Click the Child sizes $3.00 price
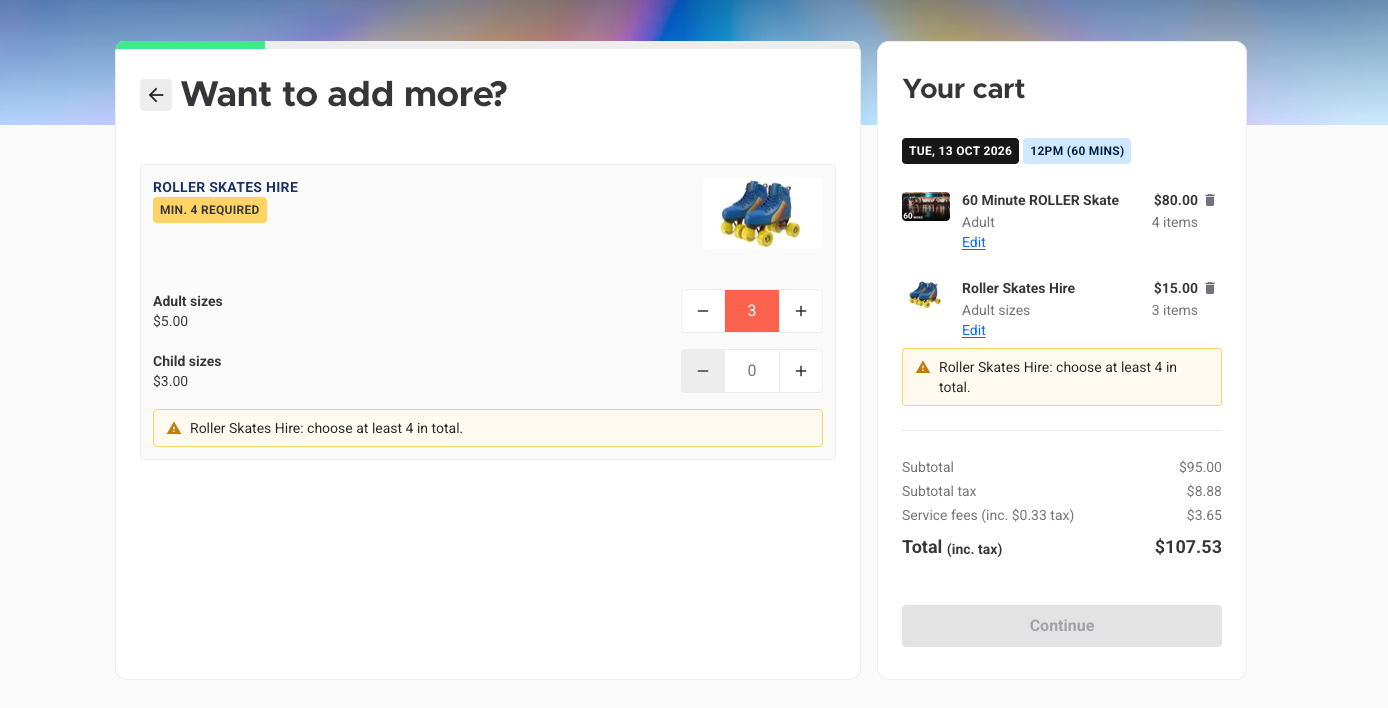This screenshot has width=1388, height=708. click(x=171, y=381)
